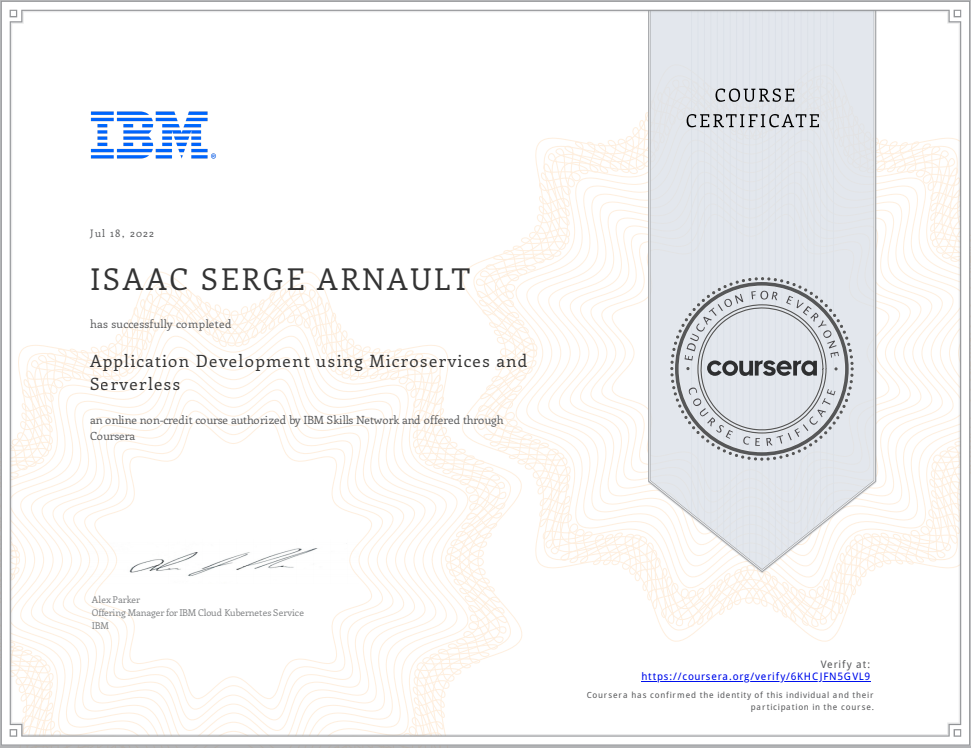The image size is (971, 748).
Task: Open the coursera.org verify link
Action: pyautogui.click(x=755, y=676)
